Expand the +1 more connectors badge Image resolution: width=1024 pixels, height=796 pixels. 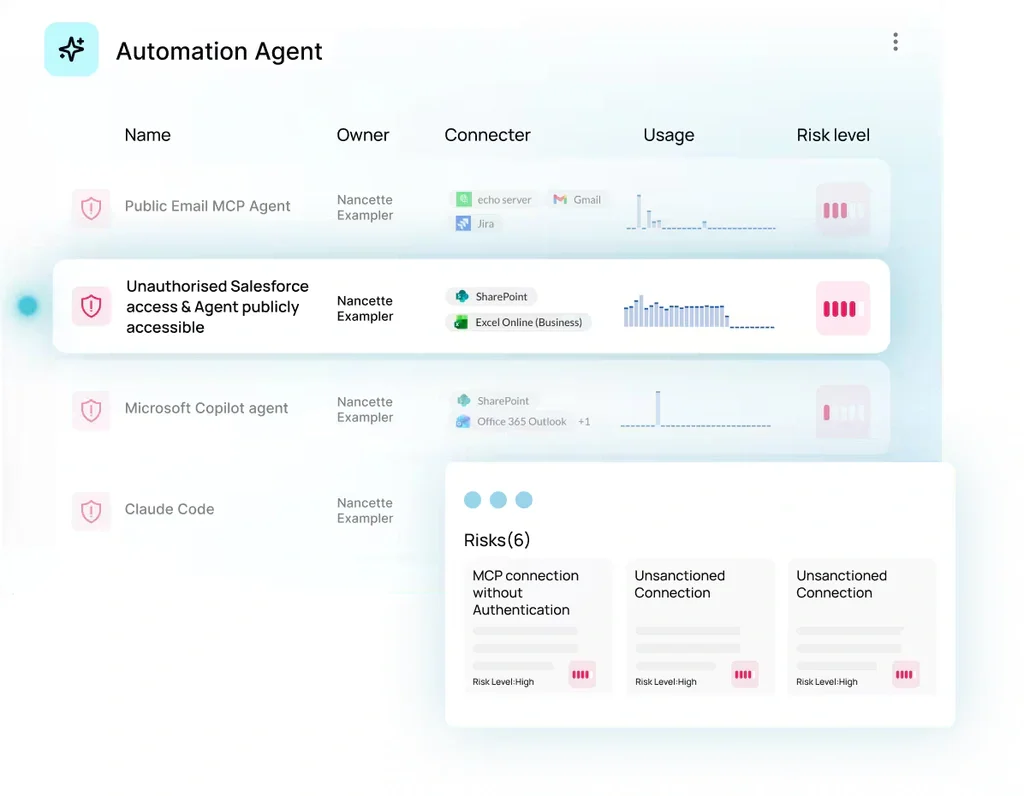(584, 422)
